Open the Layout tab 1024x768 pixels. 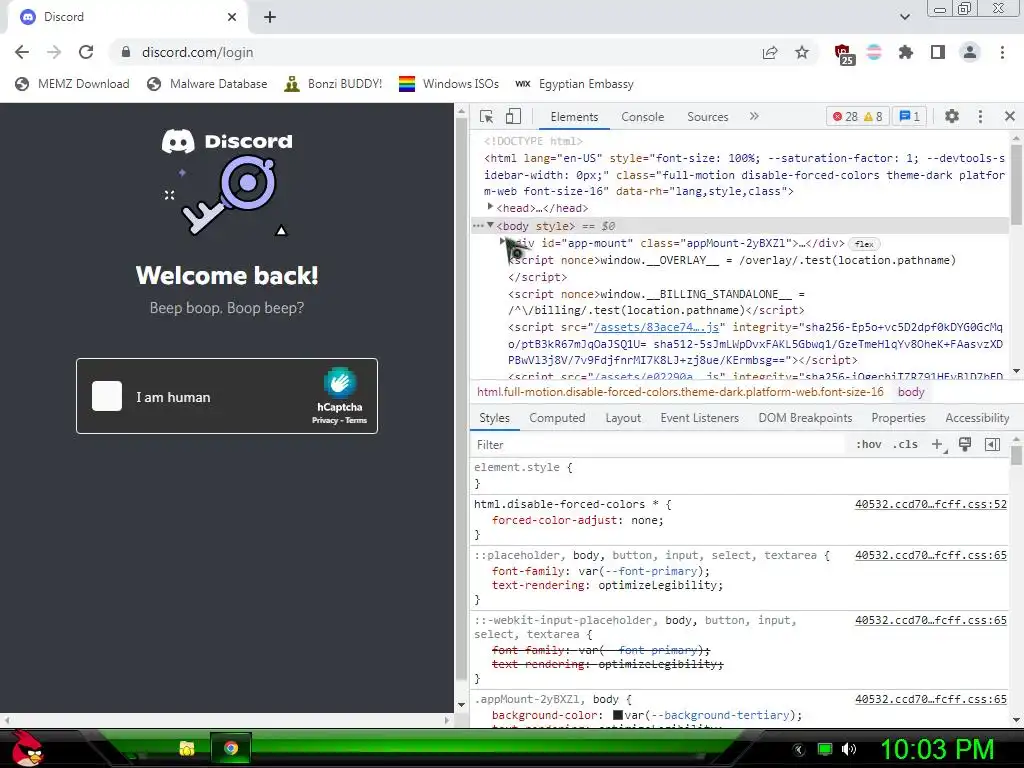point(623,418)
